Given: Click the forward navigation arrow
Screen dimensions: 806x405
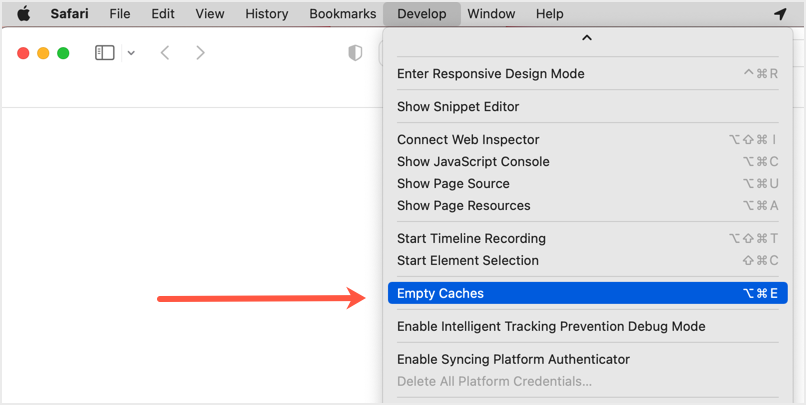Looking at the screenshot, I should click(200, 53).
